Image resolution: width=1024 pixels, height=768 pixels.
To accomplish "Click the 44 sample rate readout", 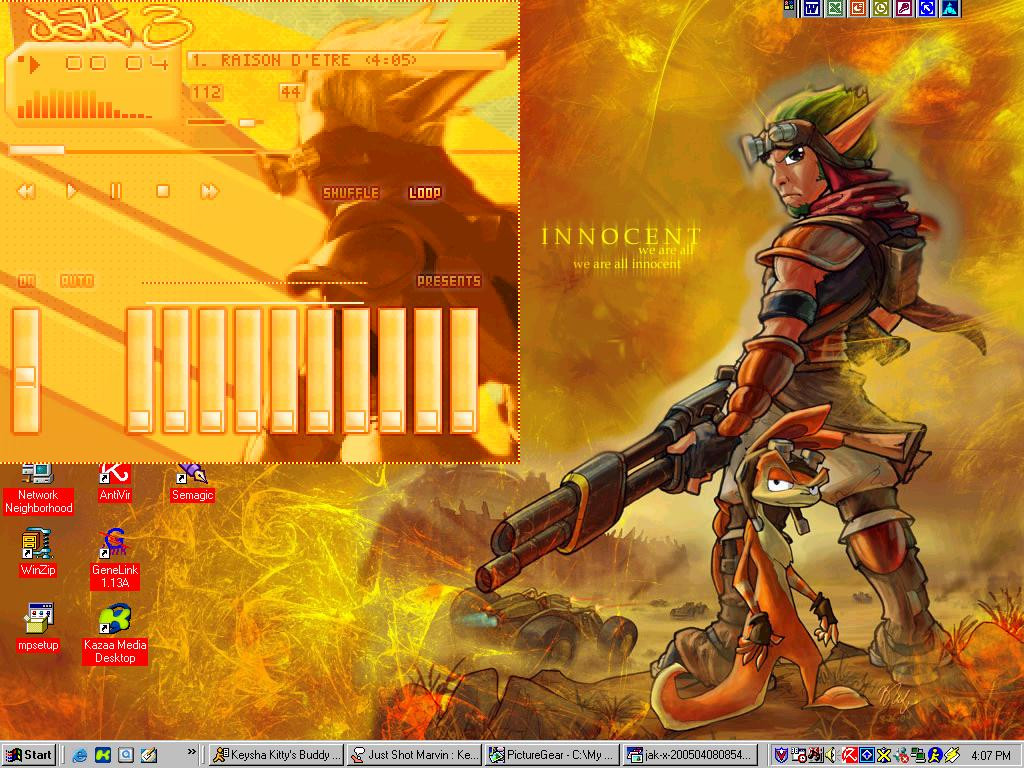I will [x=291, y=92].
